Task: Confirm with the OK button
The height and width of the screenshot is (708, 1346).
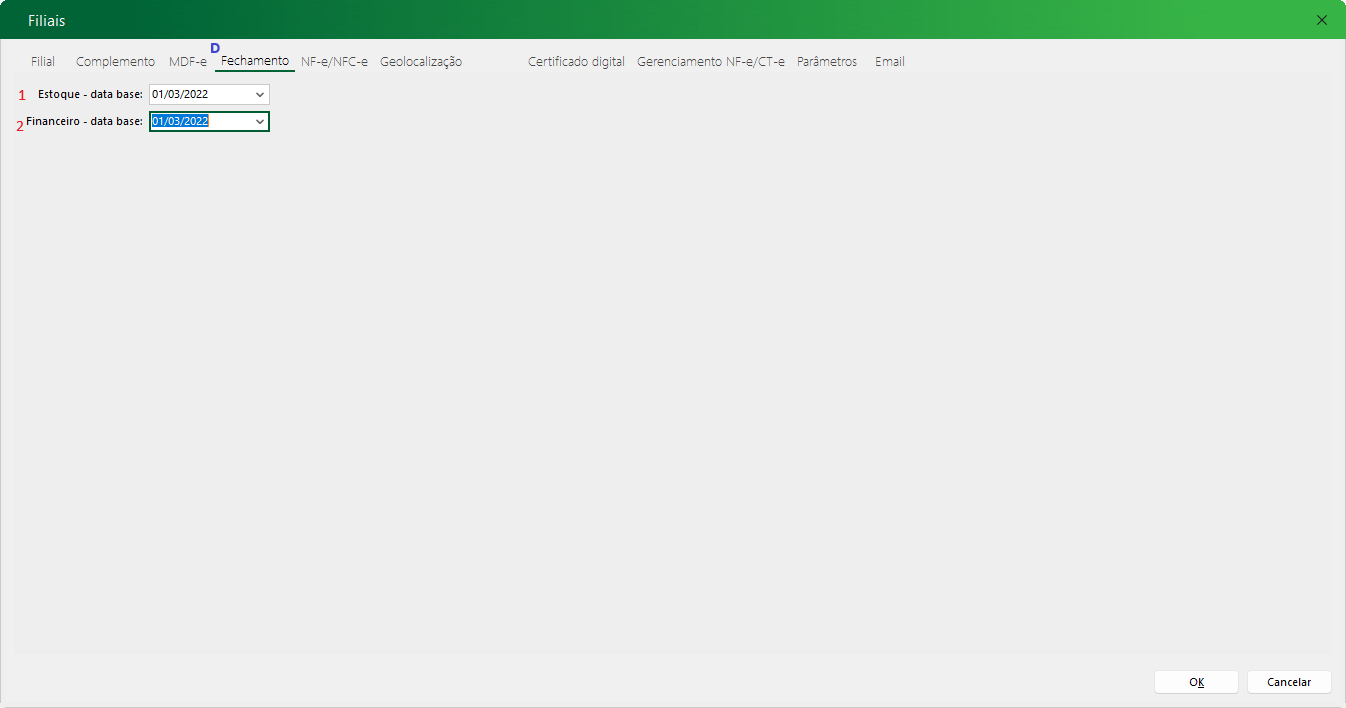Action: point(1196,682)
